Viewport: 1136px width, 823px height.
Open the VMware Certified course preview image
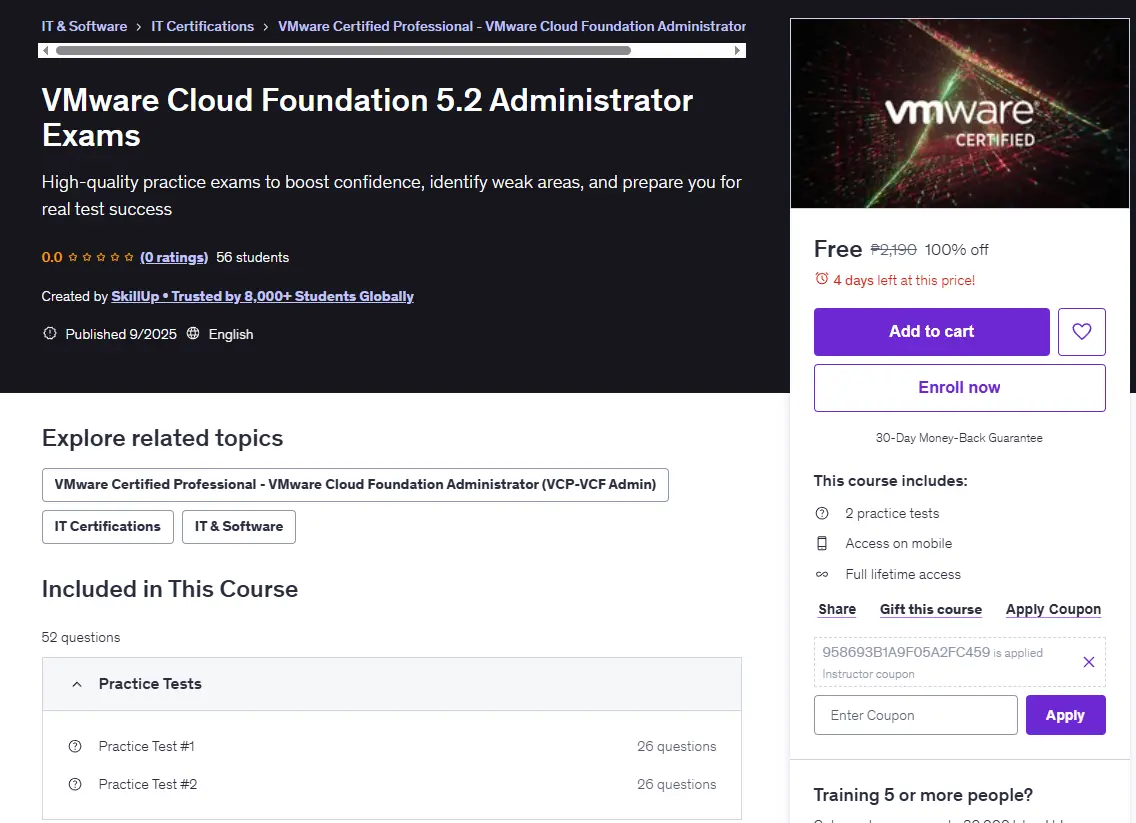[959, 113]
